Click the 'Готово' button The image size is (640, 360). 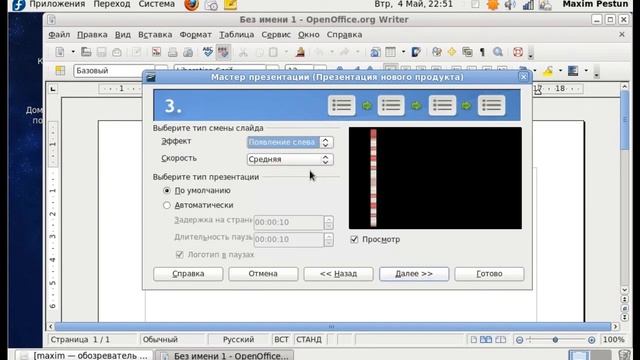(x=489, y=274)
